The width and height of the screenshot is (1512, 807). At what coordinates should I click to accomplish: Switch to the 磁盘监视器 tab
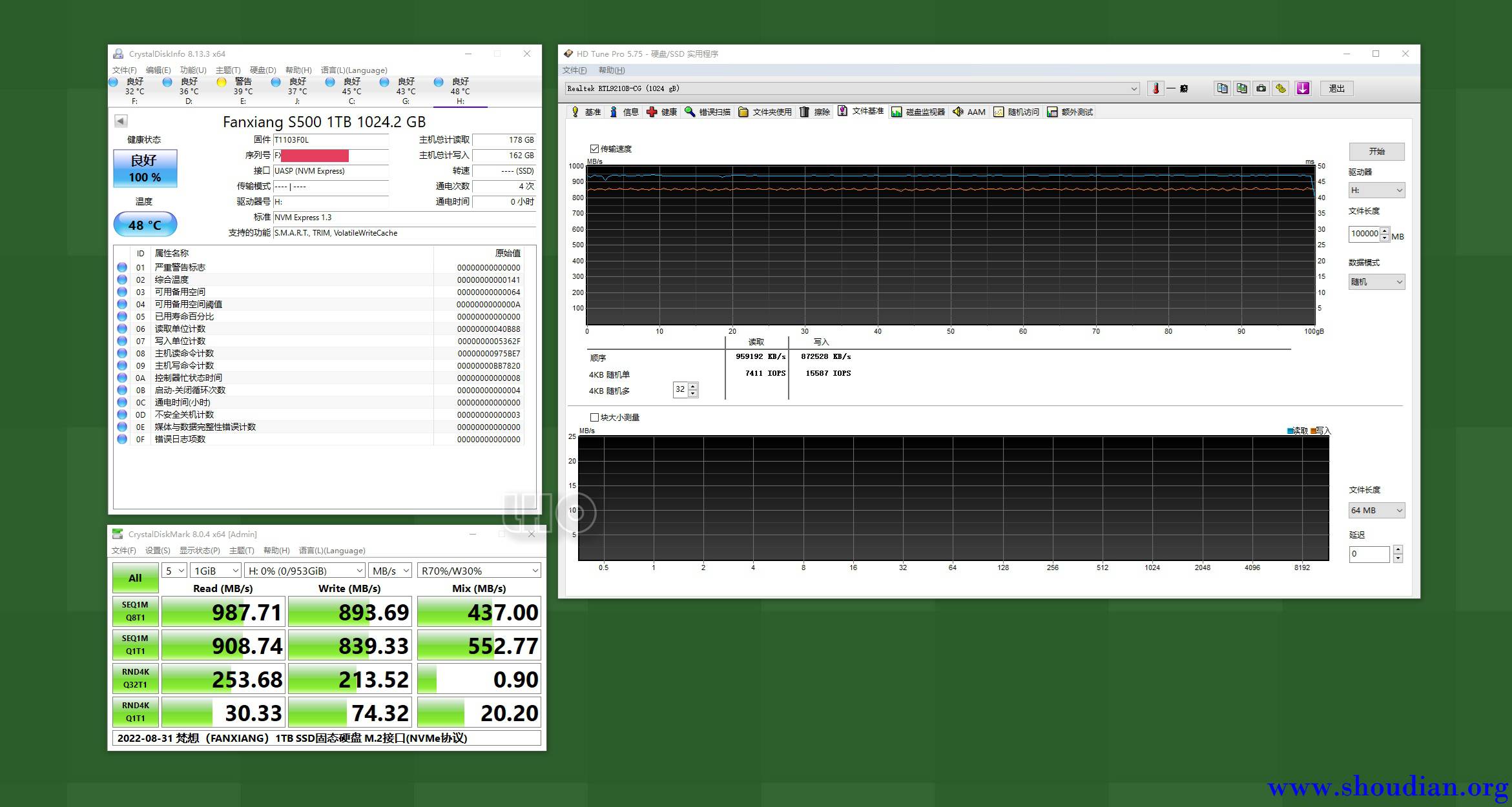click(918, 112)
